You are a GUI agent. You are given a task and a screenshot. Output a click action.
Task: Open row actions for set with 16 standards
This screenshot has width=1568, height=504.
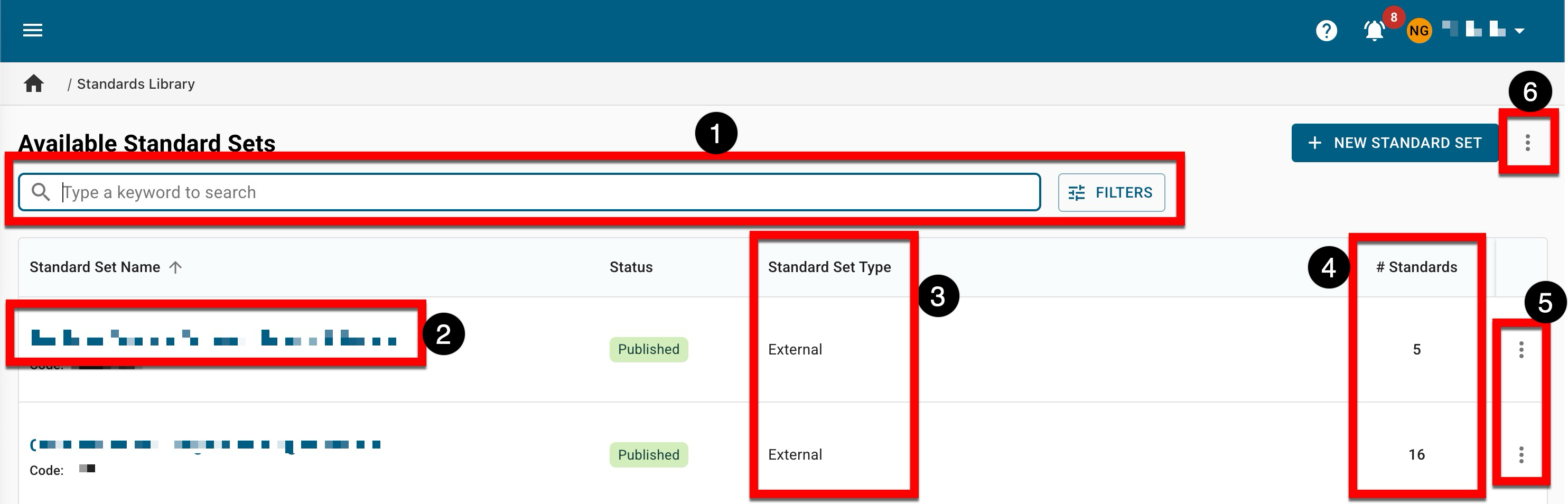pyautogui.click(x=1520, y=455)
